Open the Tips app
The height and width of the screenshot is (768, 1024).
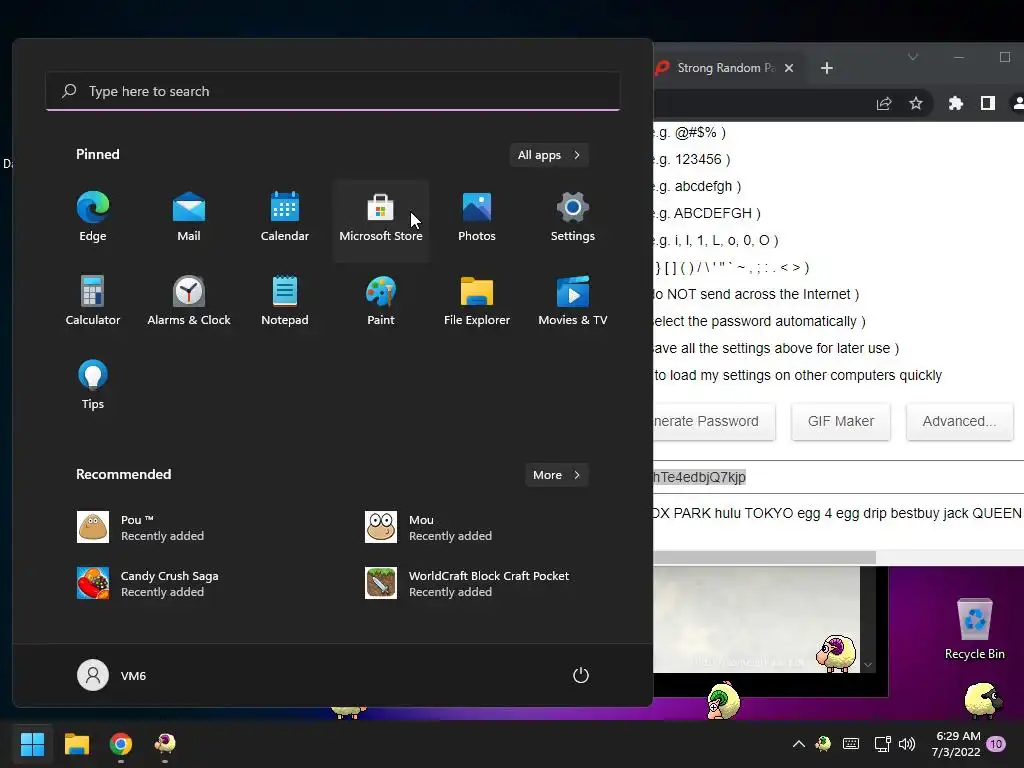click(93, 385)
